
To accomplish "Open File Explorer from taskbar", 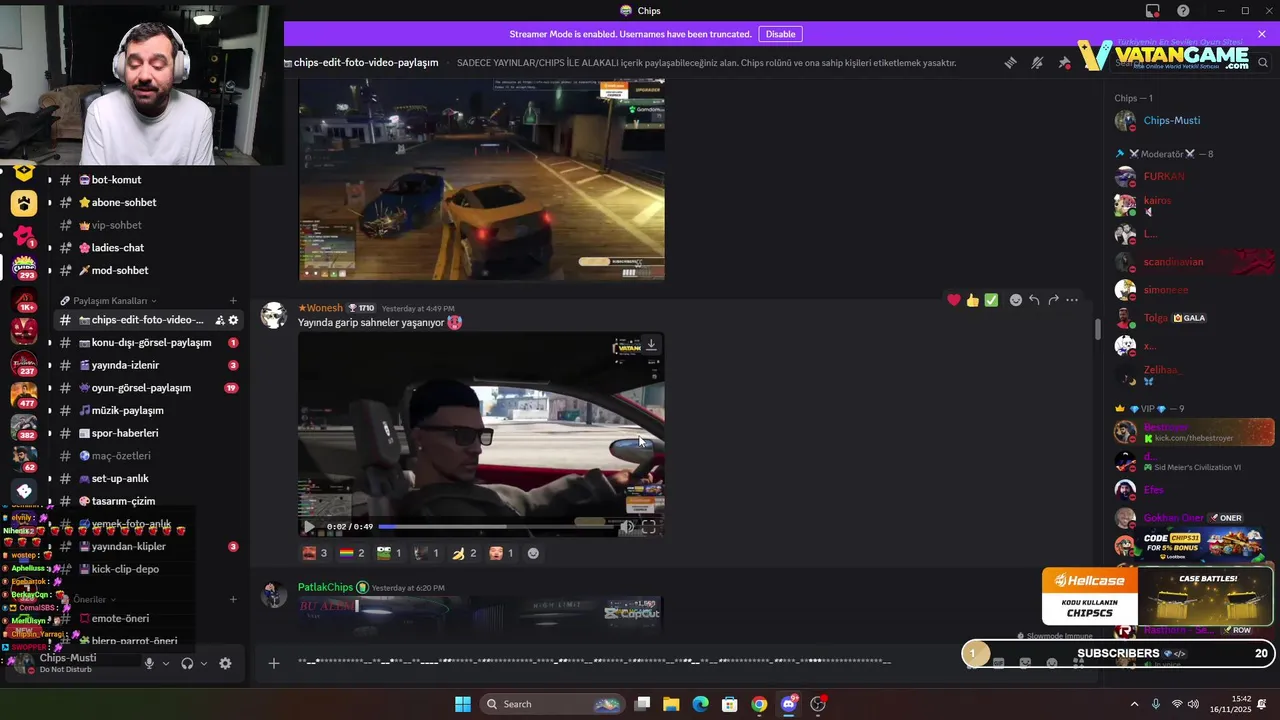I will pos(671,704).
